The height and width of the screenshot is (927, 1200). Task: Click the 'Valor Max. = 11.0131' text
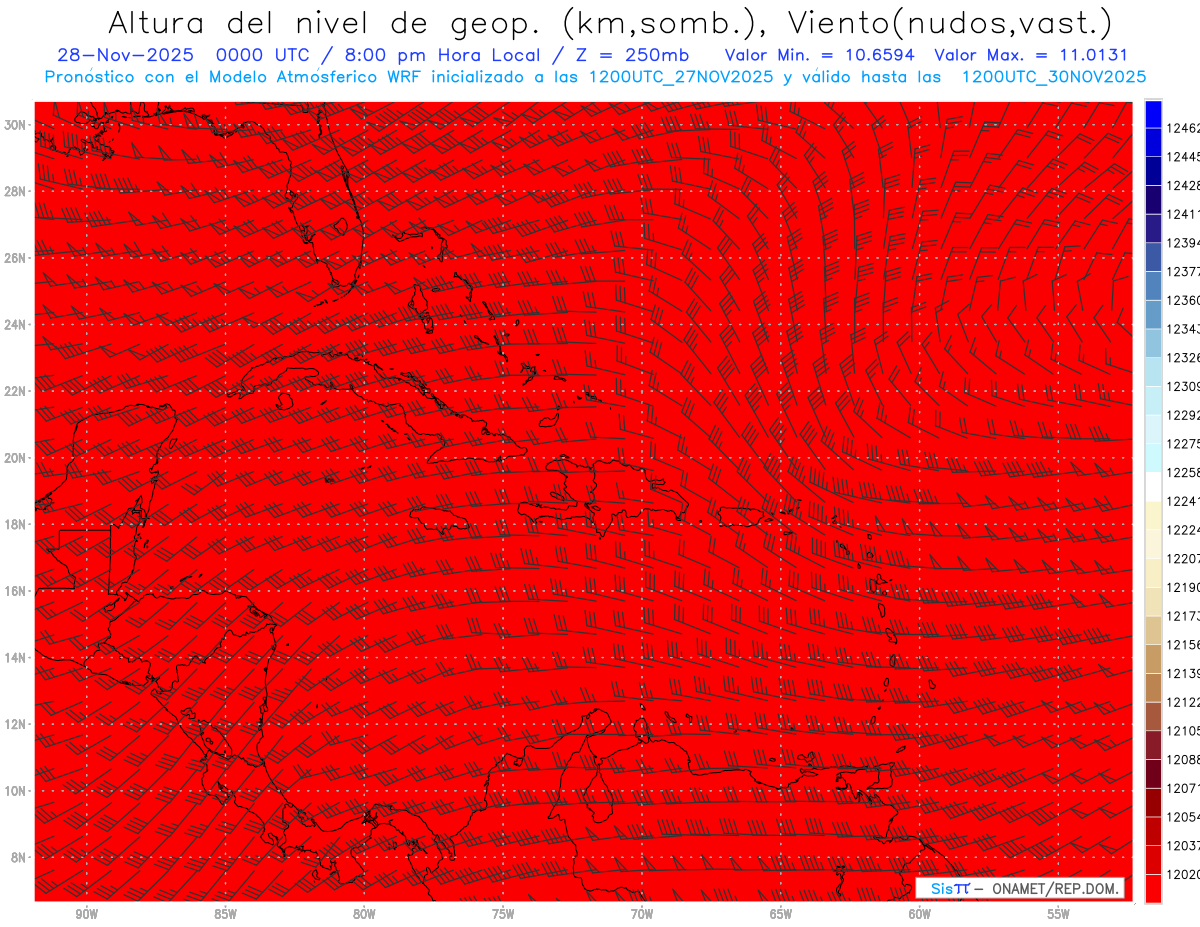(1030, 55)
